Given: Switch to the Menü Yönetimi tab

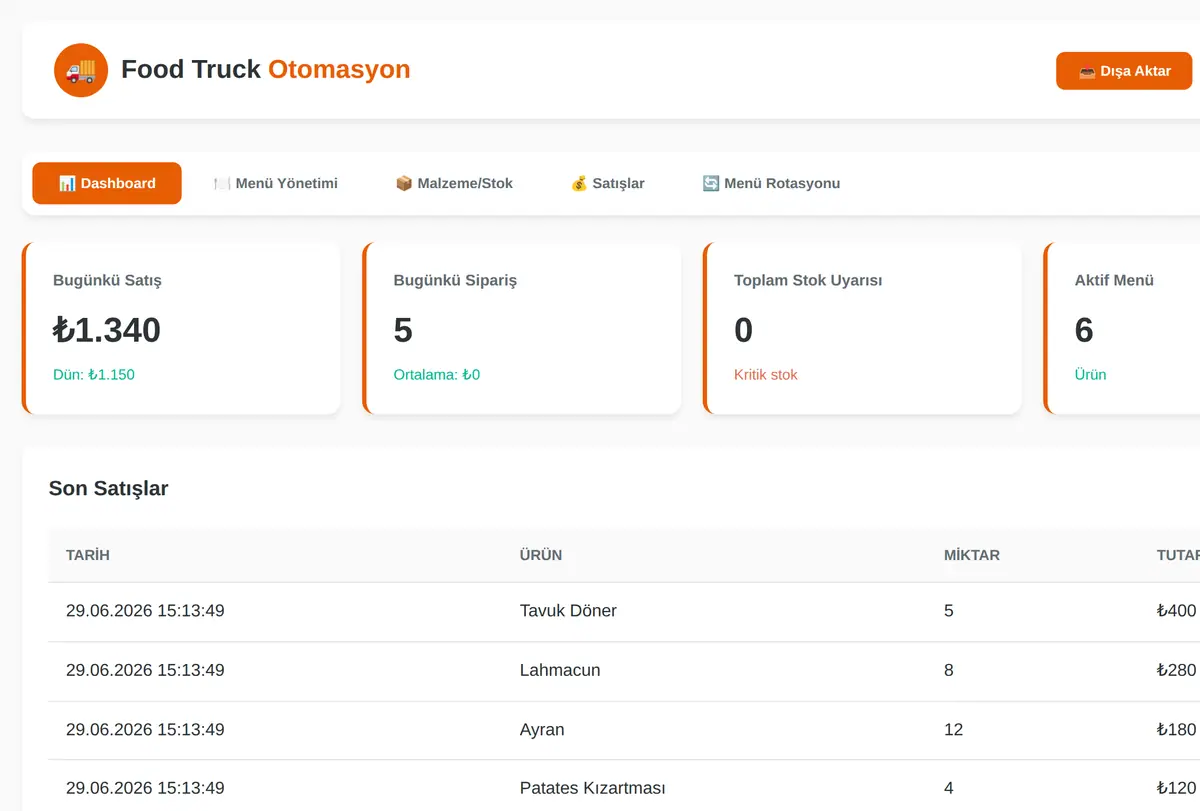Looking at the screenshot, I should tap(276, 183).
